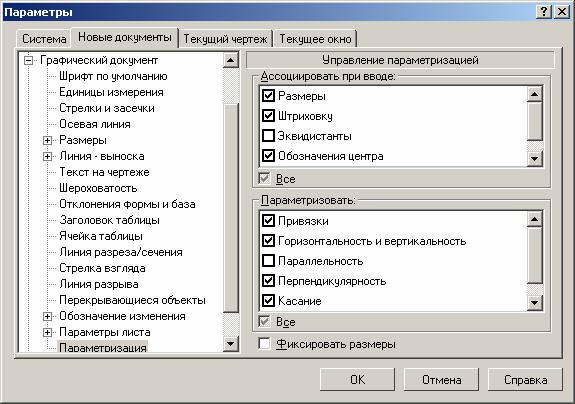The image size is (575, 404).
Task: Click the Размеры label in tree
Action: [x=83, y=140]
